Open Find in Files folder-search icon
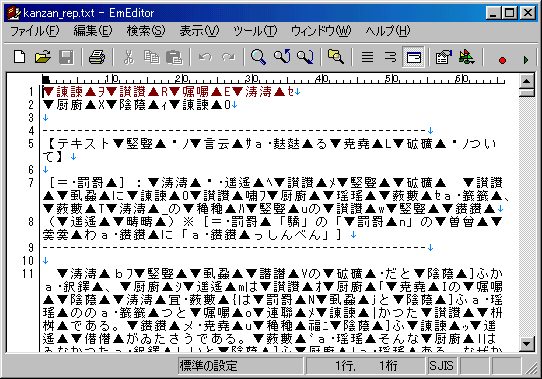 click(336, 57)
